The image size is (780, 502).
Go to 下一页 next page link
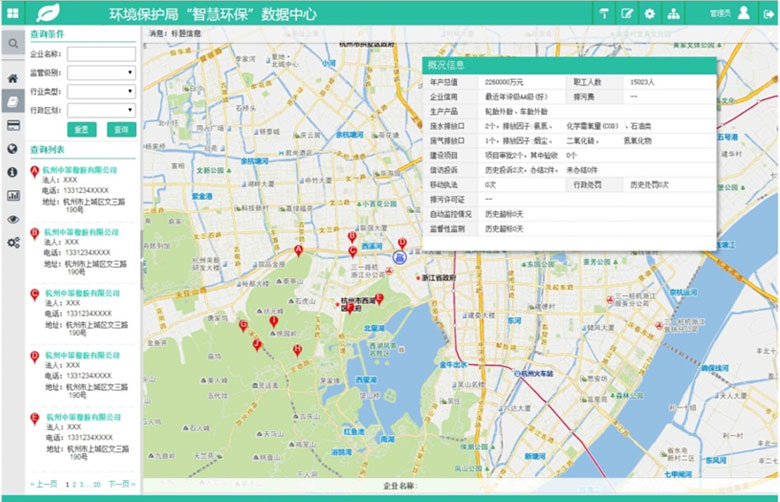pos(121,484)
